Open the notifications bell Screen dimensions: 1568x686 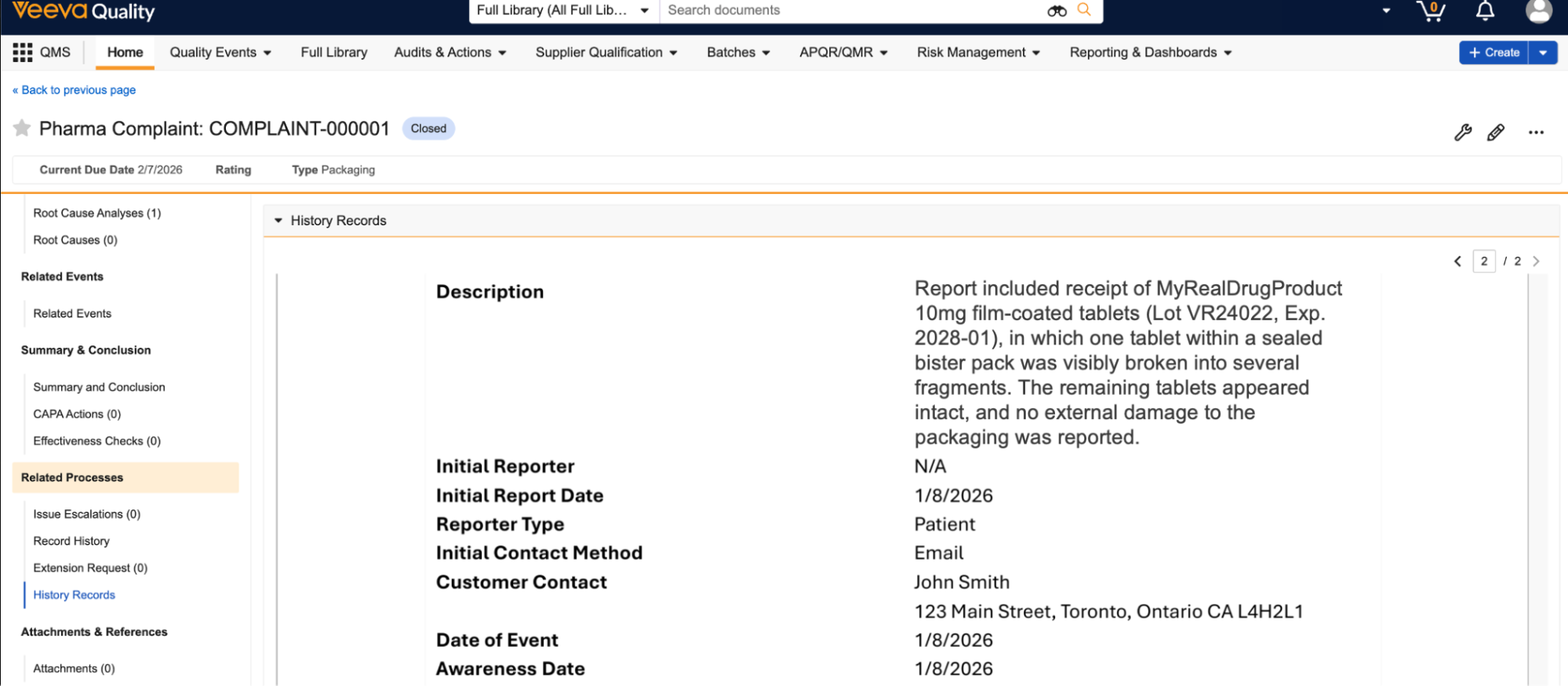[1485, 11]
